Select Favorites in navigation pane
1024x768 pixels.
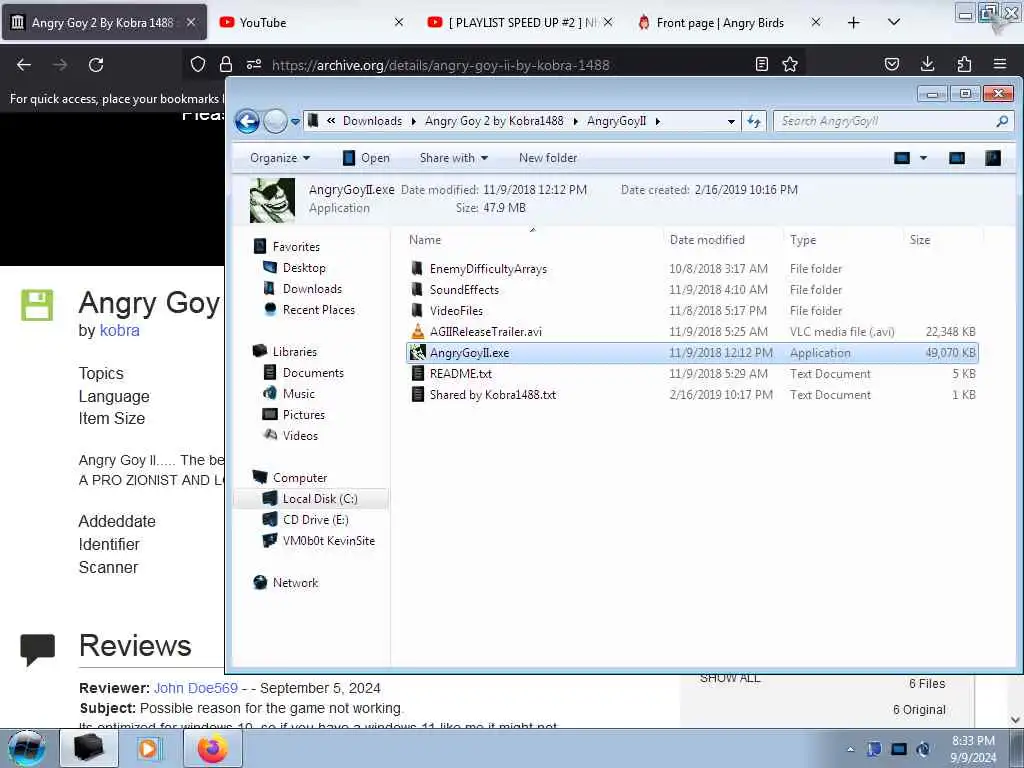(296, 247)
